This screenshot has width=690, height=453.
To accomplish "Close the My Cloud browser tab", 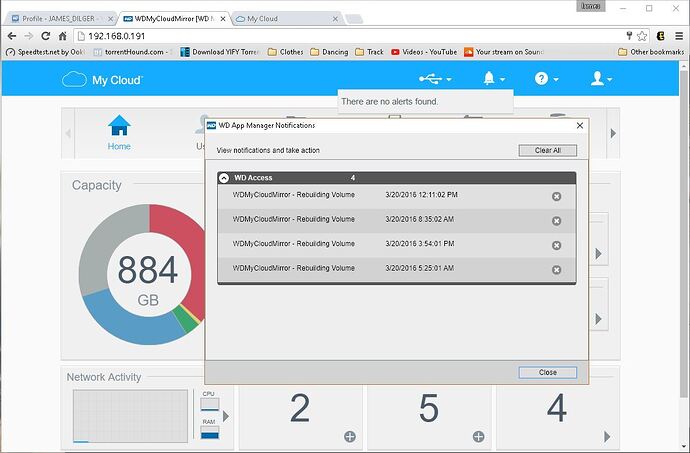I will (x=335, y=19).
